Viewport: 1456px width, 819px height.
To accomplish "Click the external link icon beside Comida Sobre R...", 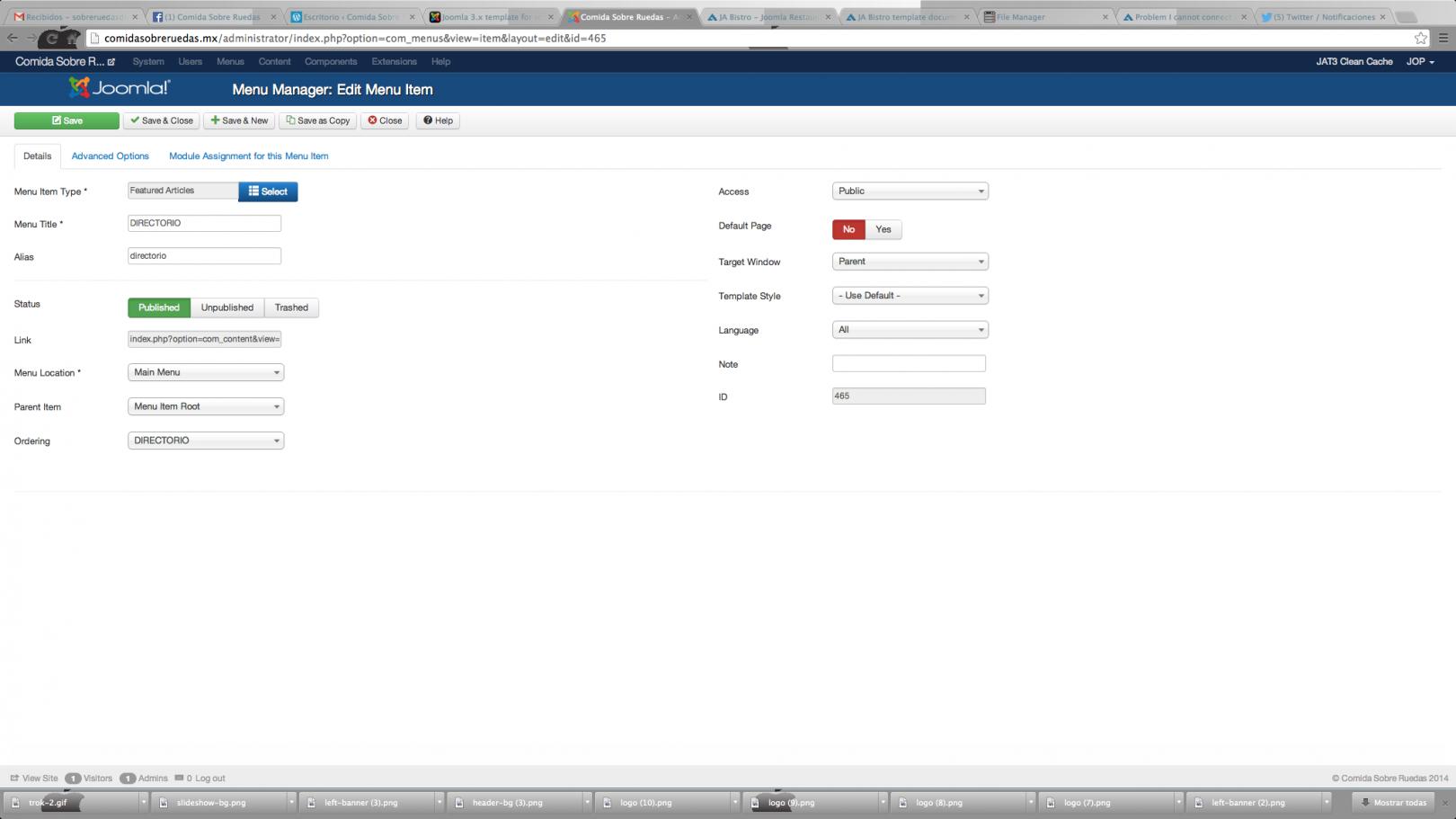I will [111, 62].
